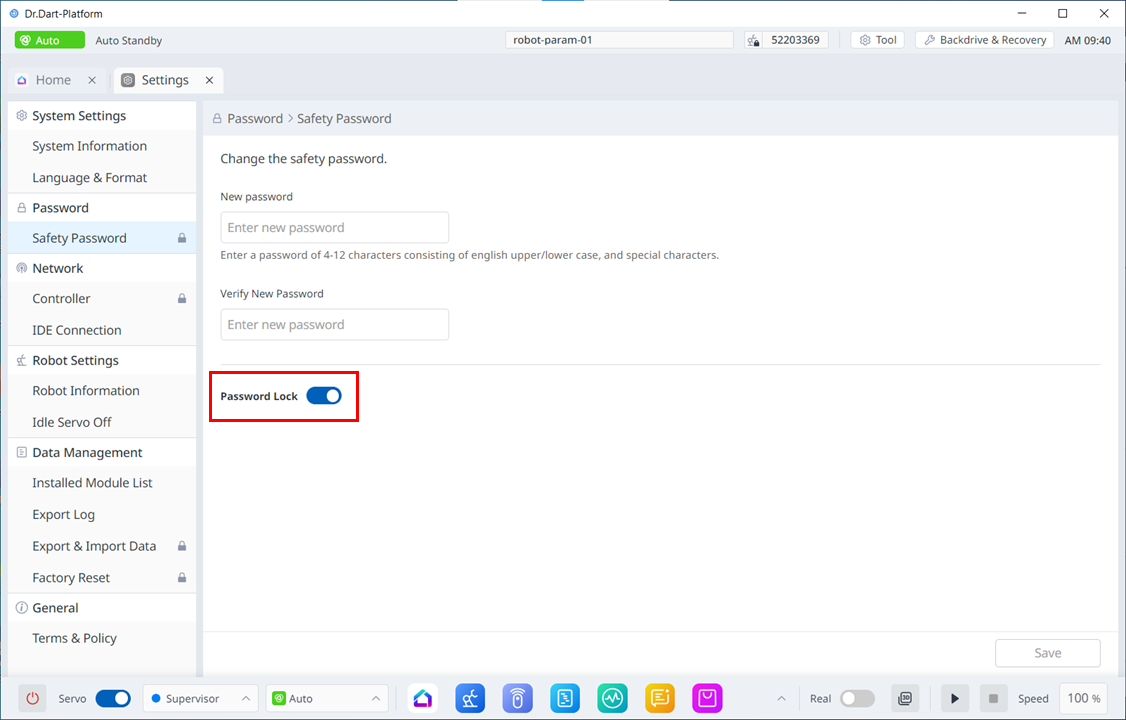
Task: Open the magenta shopping bag store icon
Action: [x=707, y=698]
